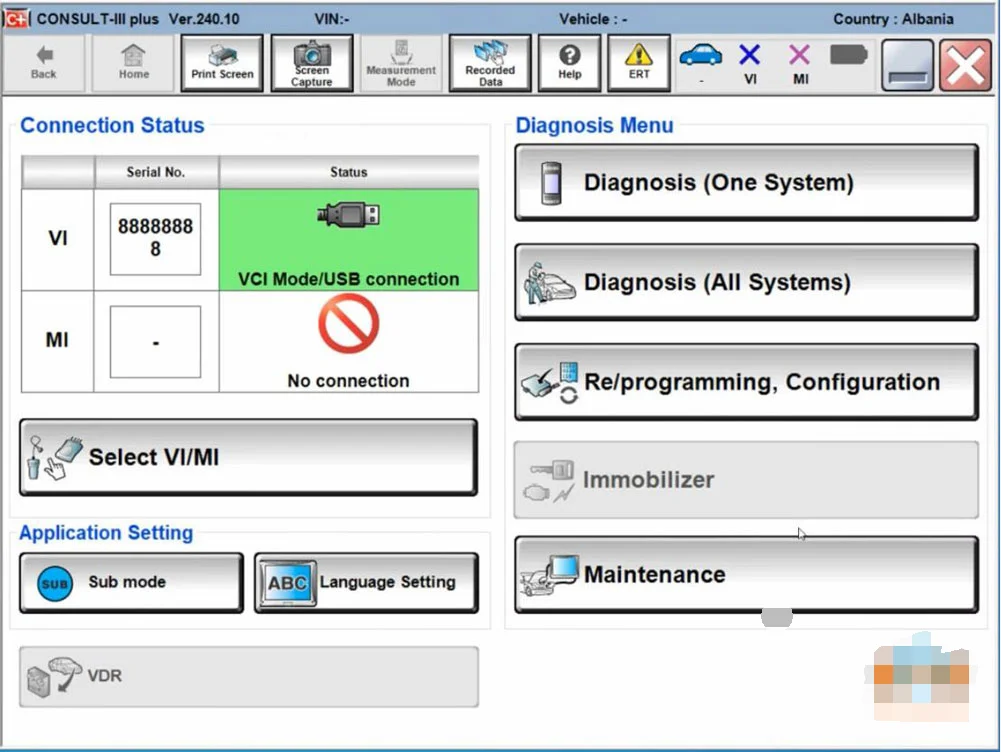Click the battery status icon
The height and width of the screenshot is (752, 1001).
click(848, 58)
